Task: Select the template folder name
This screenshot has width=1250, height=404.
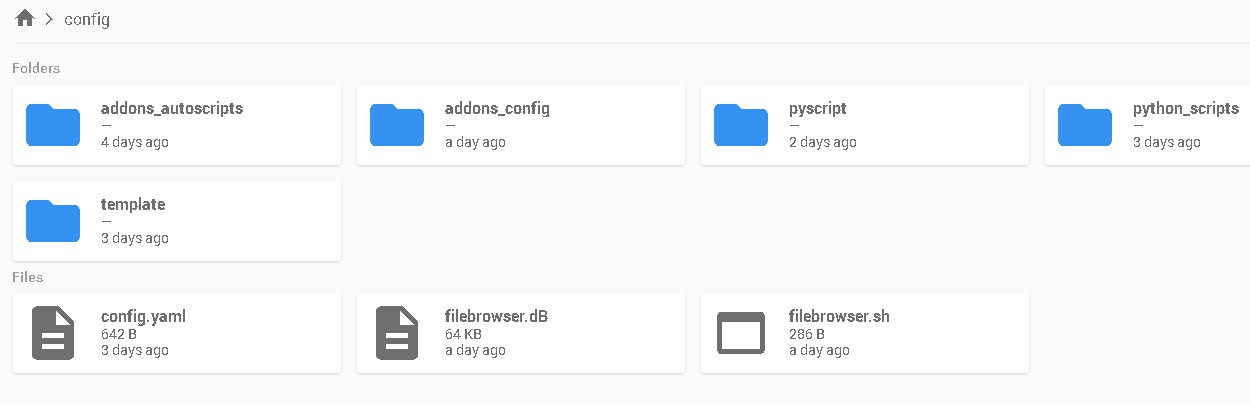Action: 133,204
